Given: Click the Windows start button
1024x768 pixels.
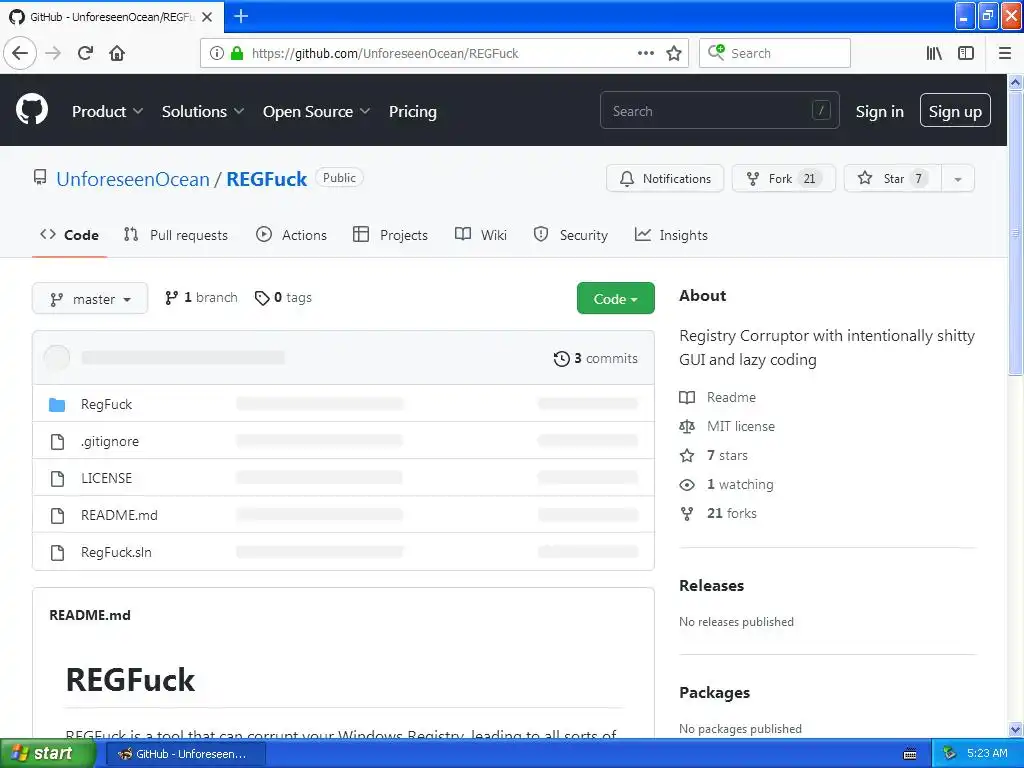Looking at the screenshot, I should click(x=46, y=753).
